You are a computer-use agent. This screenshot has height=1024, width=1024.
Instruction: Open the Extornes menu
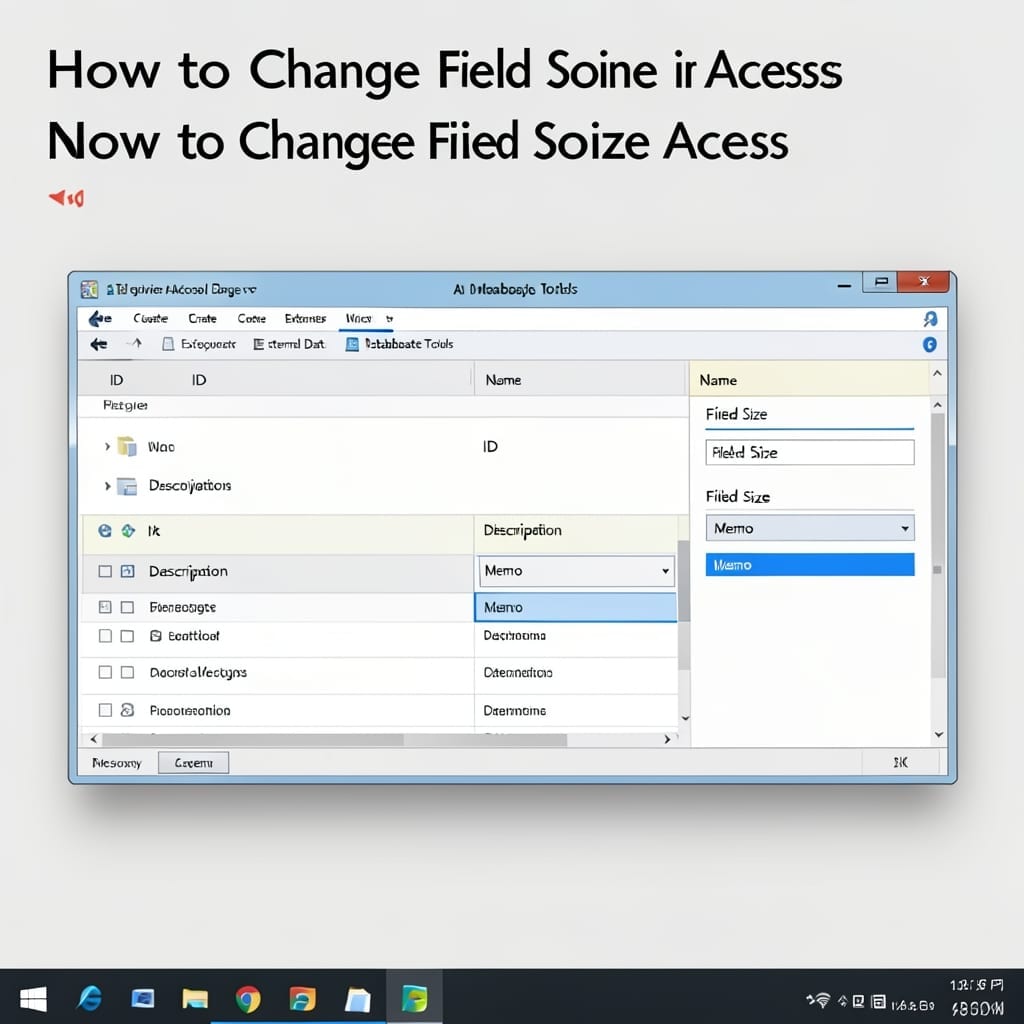pyautogui.click(x=305, y=319)
